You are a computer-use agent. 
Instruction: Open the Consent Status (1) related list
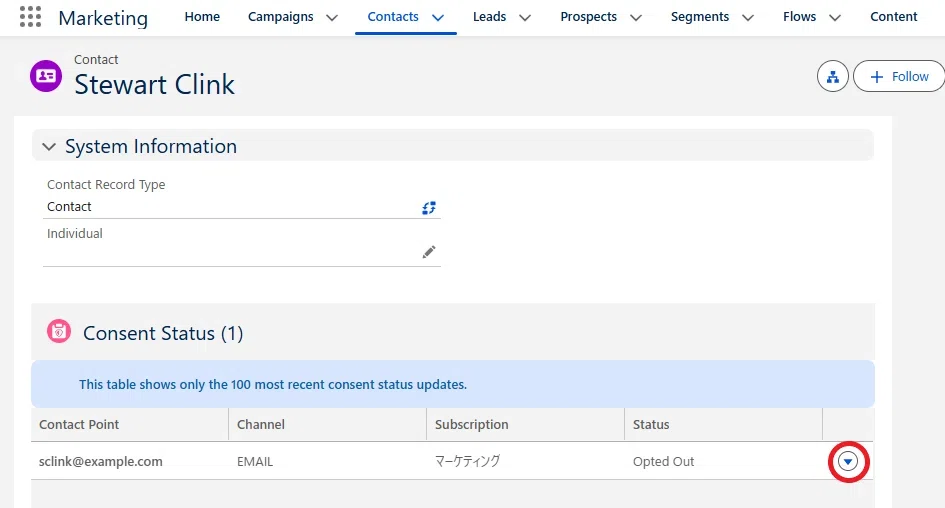[163, 333]
